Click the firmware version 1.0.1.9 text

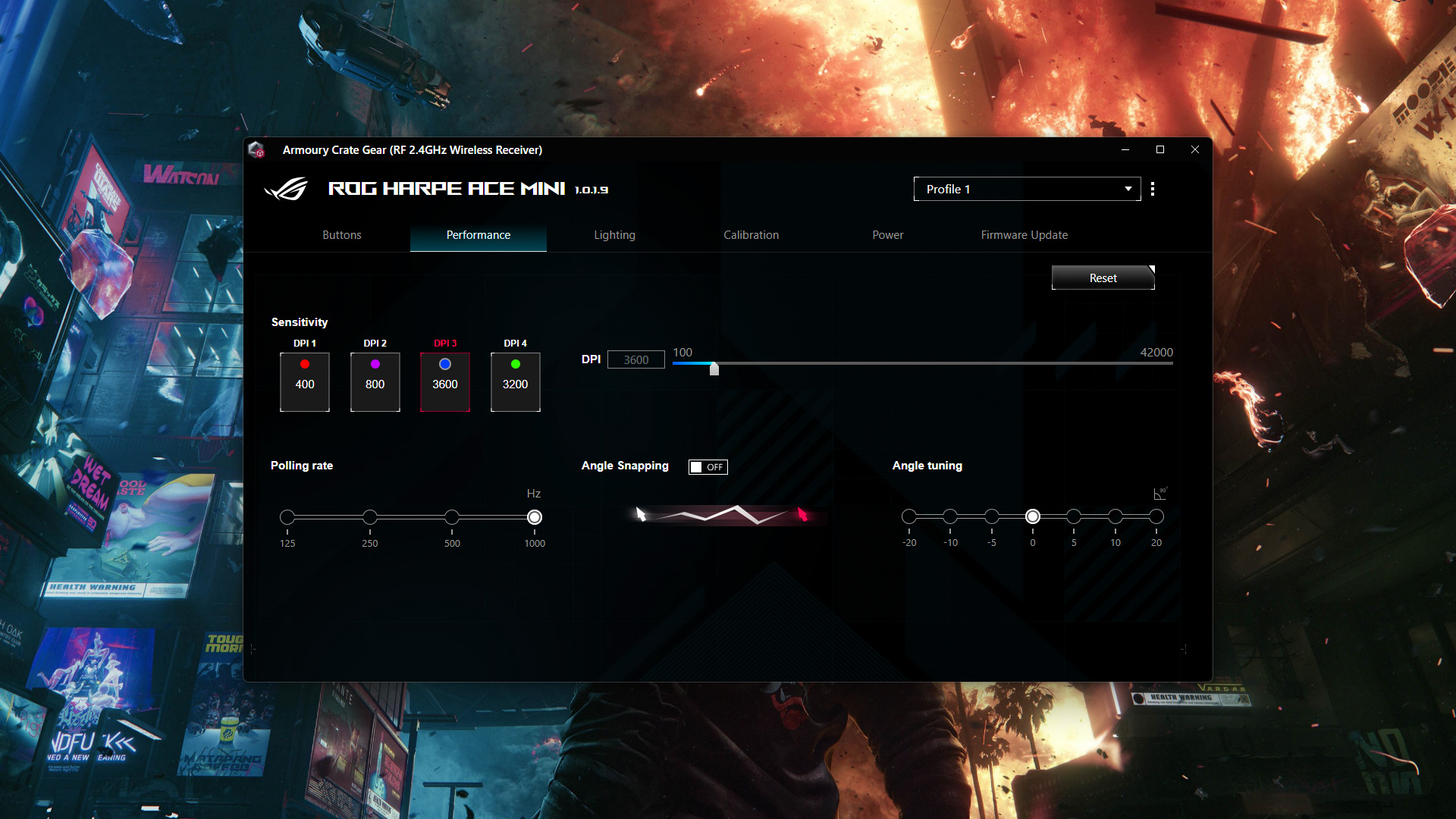591,190
